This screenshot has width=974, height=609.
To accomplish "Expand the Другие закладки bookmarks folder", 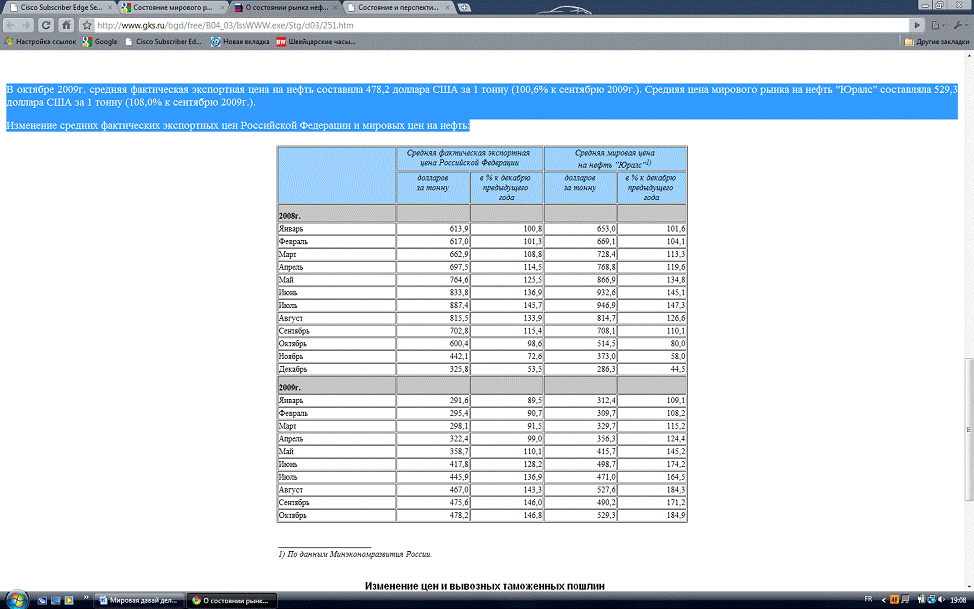I will 936,42.
